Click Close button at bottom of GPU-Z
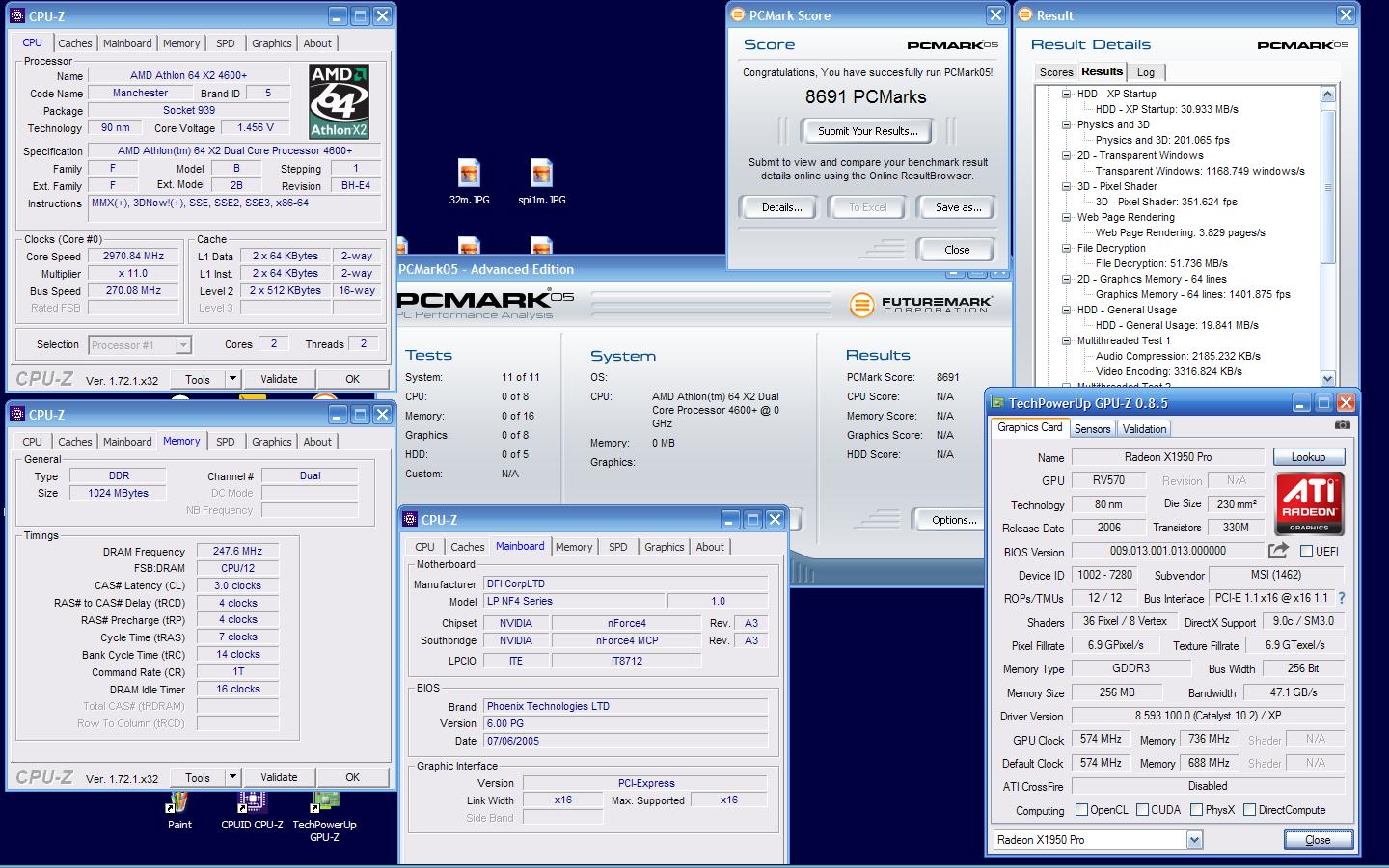 pos(1318,840)
